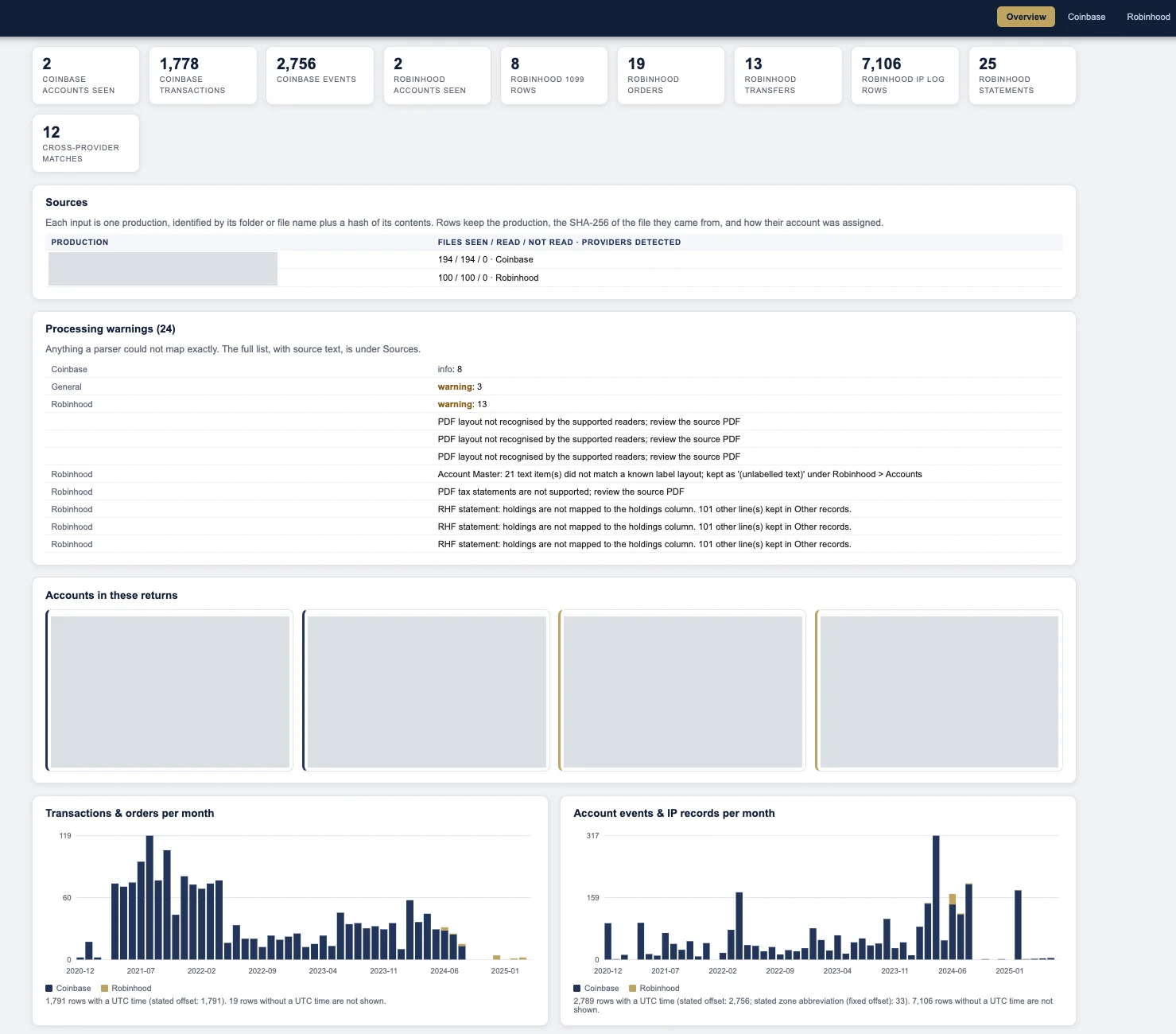Click the 2024-06 label on Account events axis

click(952, 971)
